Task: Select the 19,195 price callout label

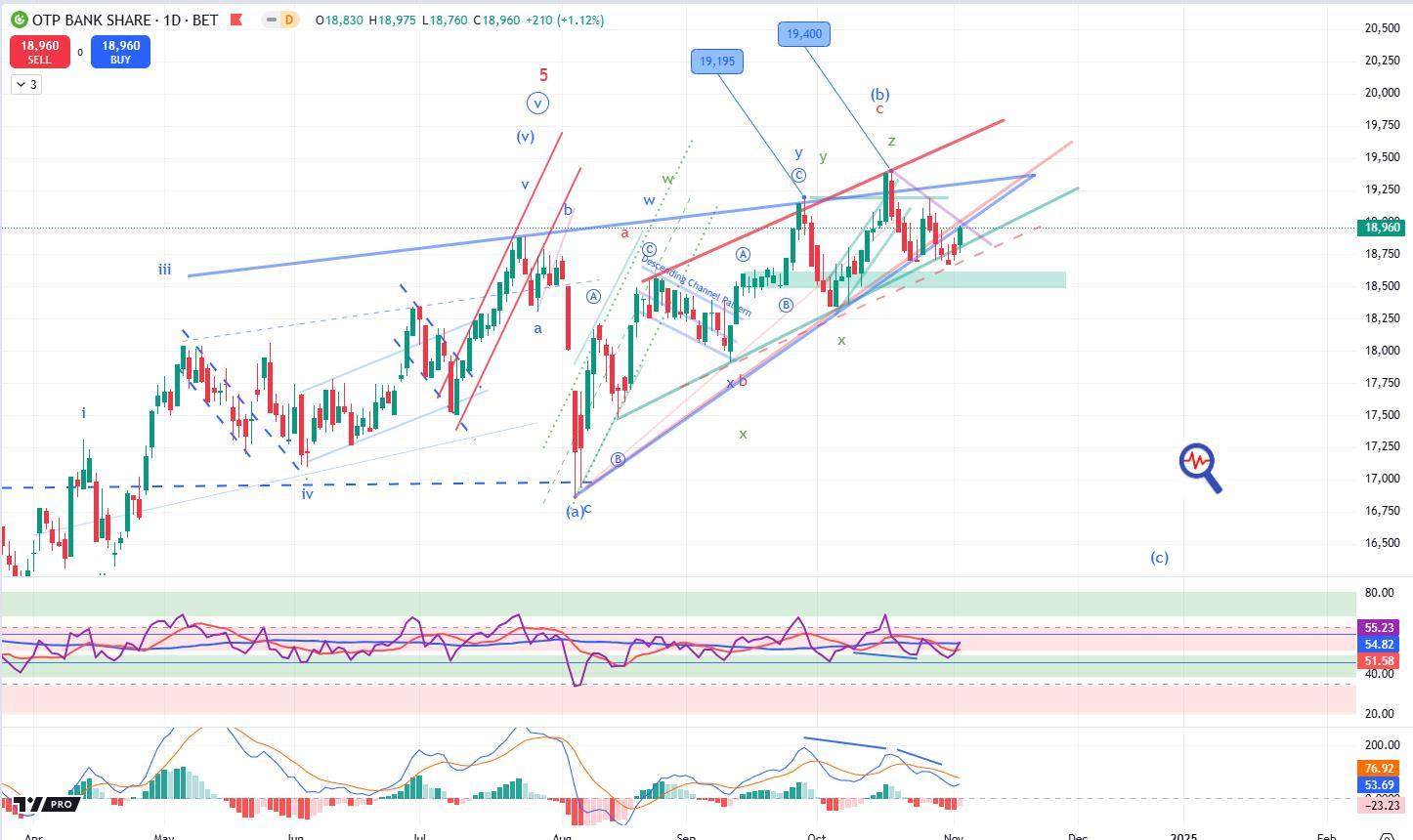Action: tap(717, 62)
